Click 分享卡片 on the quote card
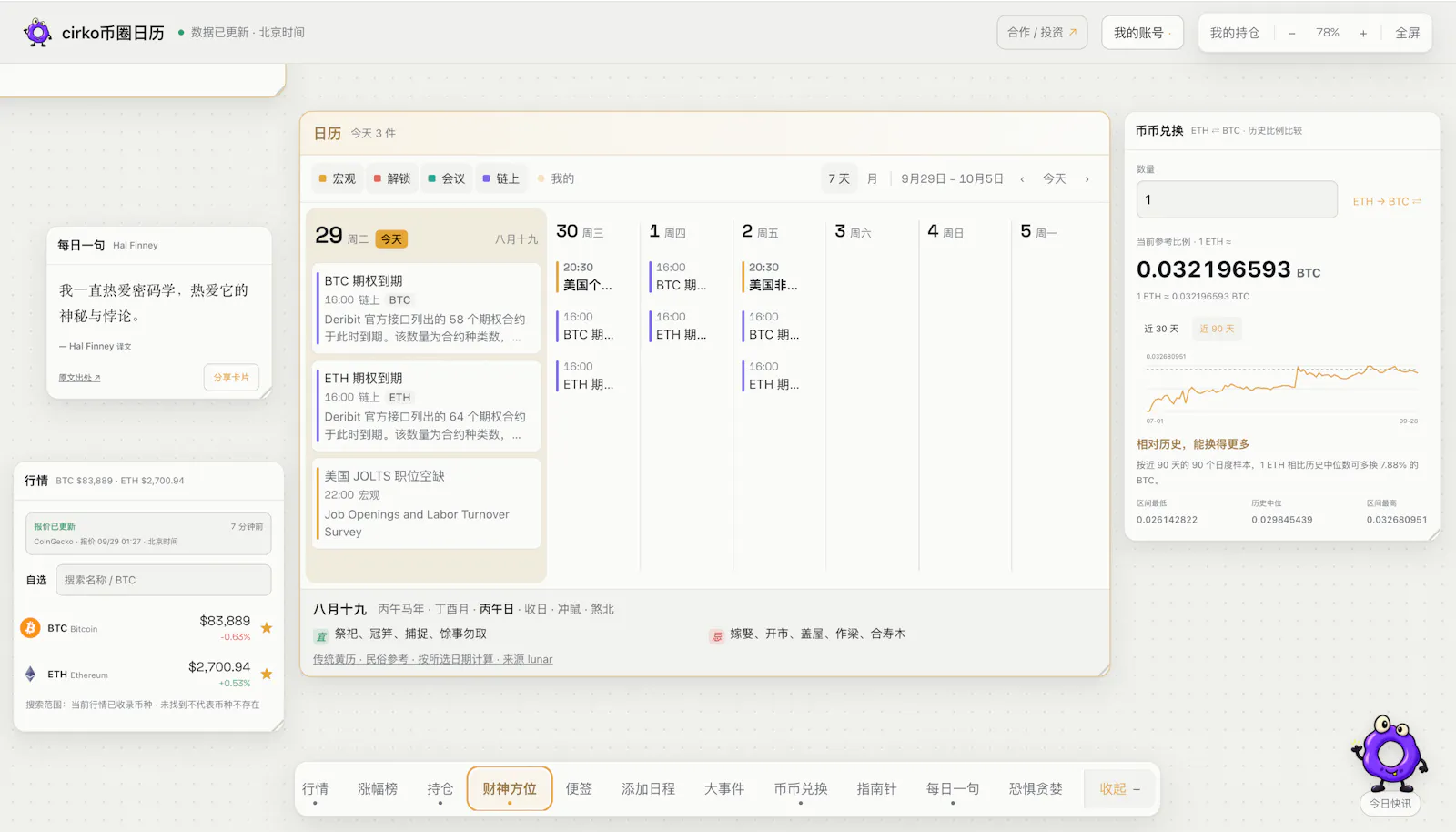 [231, 377]
